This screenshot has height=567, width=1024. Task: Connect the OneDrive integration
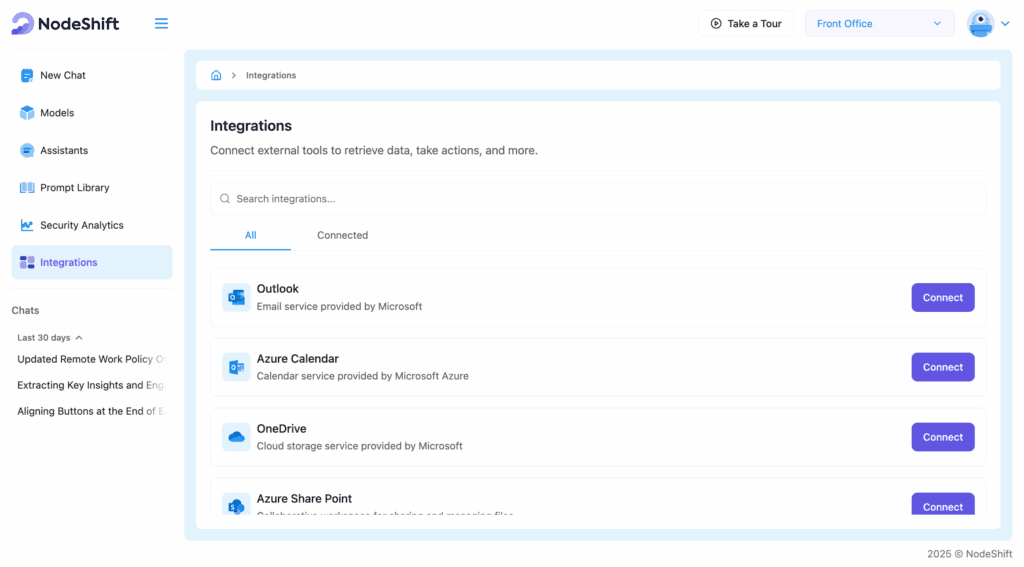[x=942, y=437]
